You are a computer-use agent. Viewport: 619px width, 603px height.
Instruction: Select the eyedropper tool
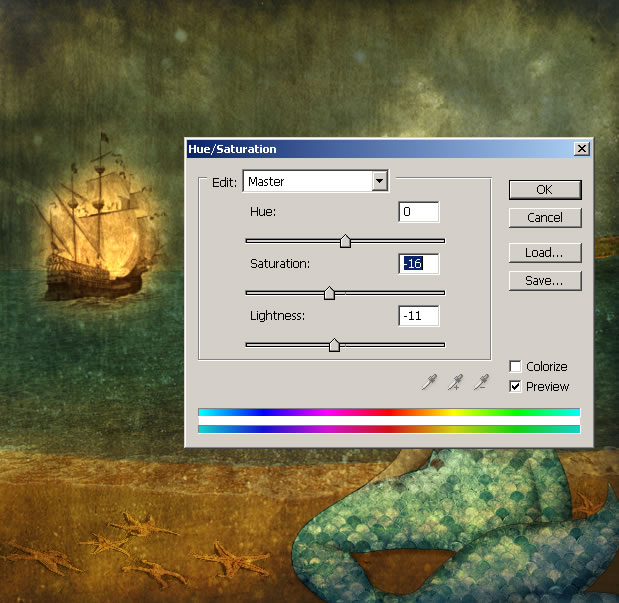pos(429,382)
